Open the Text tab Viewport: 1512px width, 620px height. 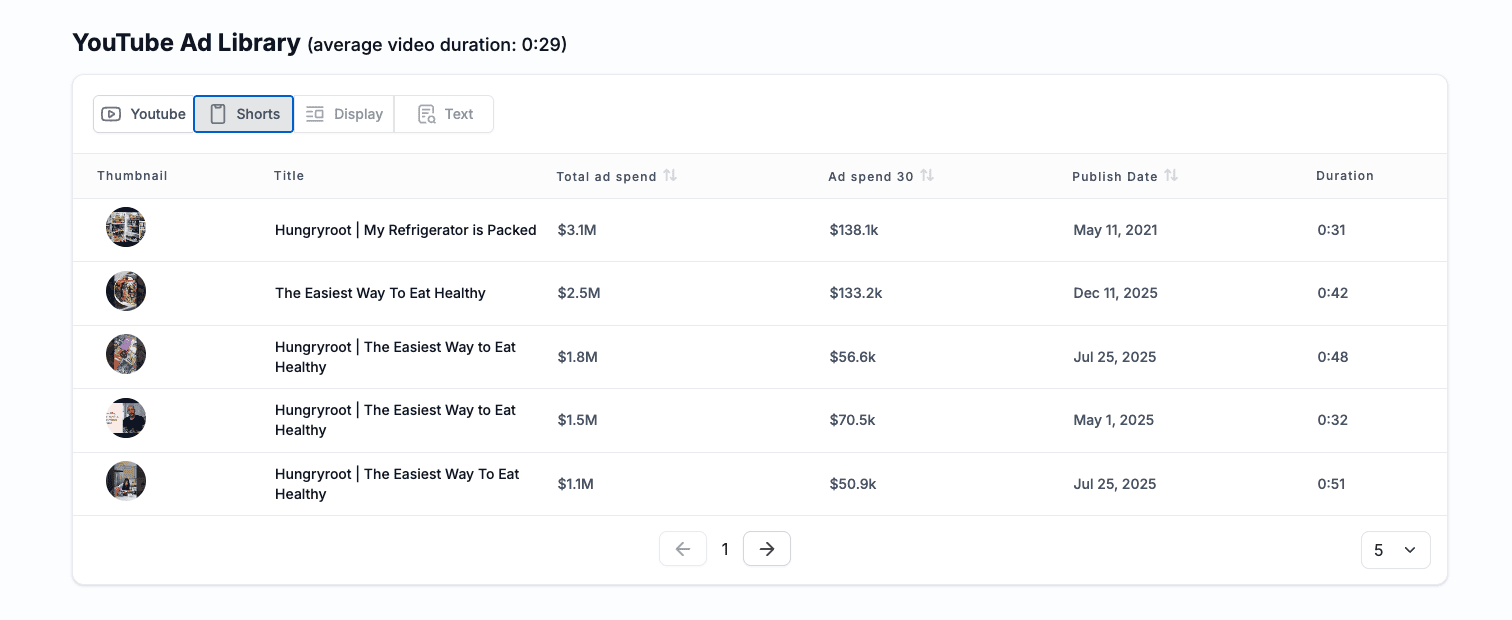[x=444, y=114]
